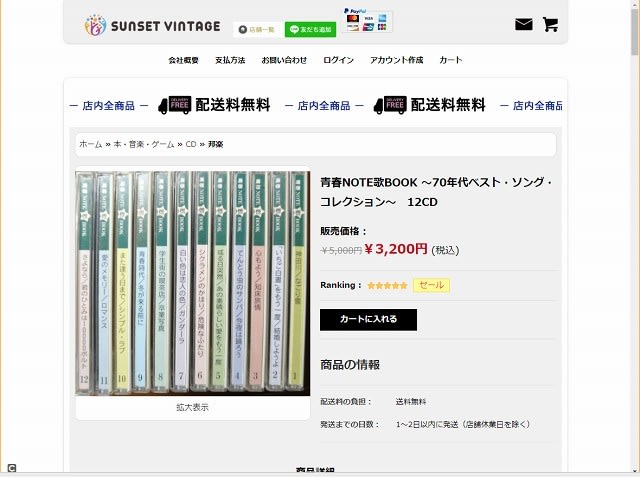
Task: Open the 会社概要 menu item
Action: [183, 60]
